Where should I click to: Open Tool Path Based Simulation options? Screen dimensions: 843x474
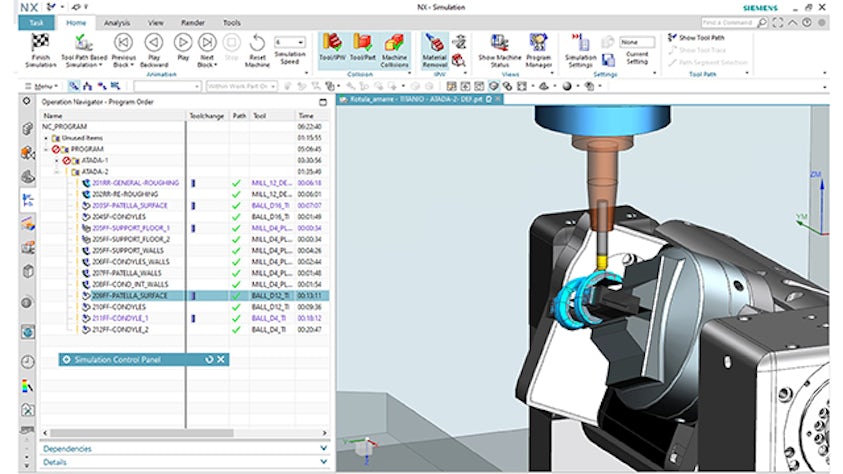[x=83, y=51]
